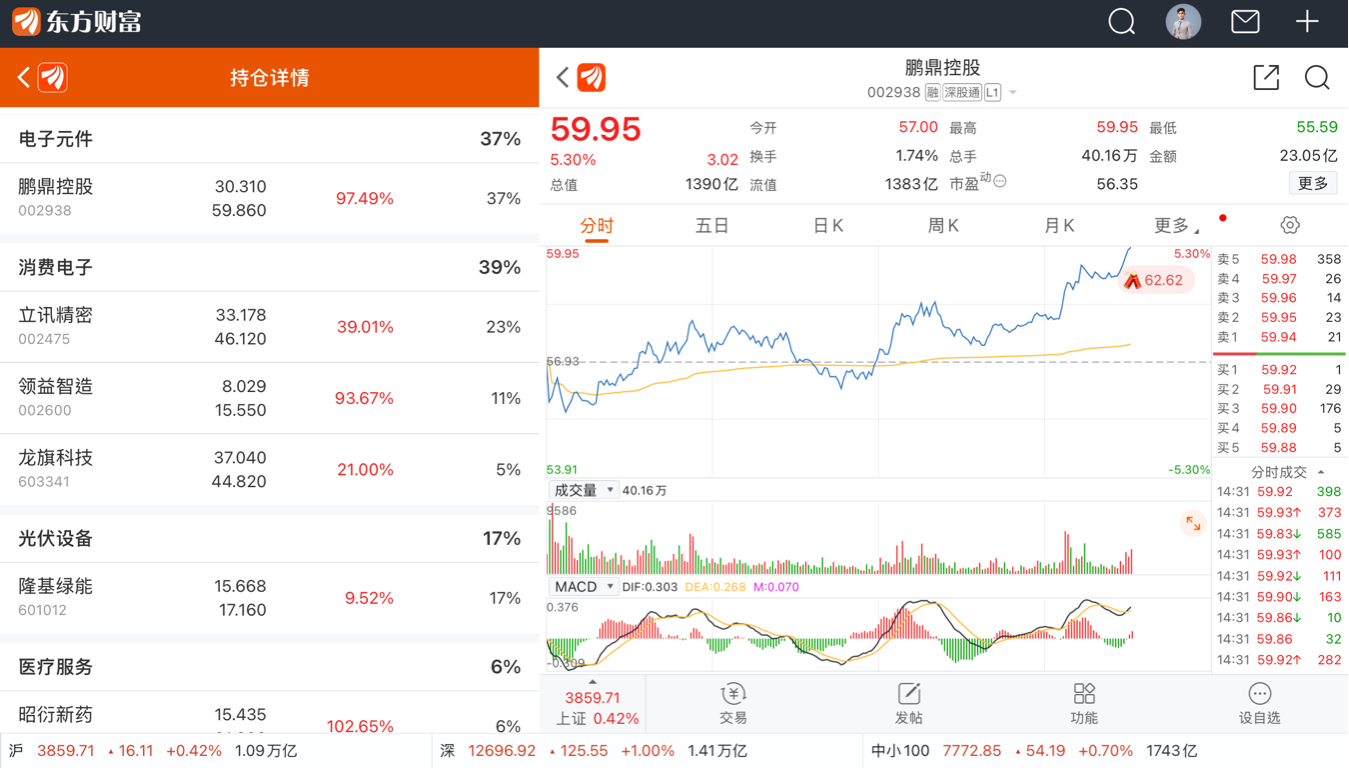Switch to the 周K tab
Viewport: 1349px width, 768px height.
(943, 226)
